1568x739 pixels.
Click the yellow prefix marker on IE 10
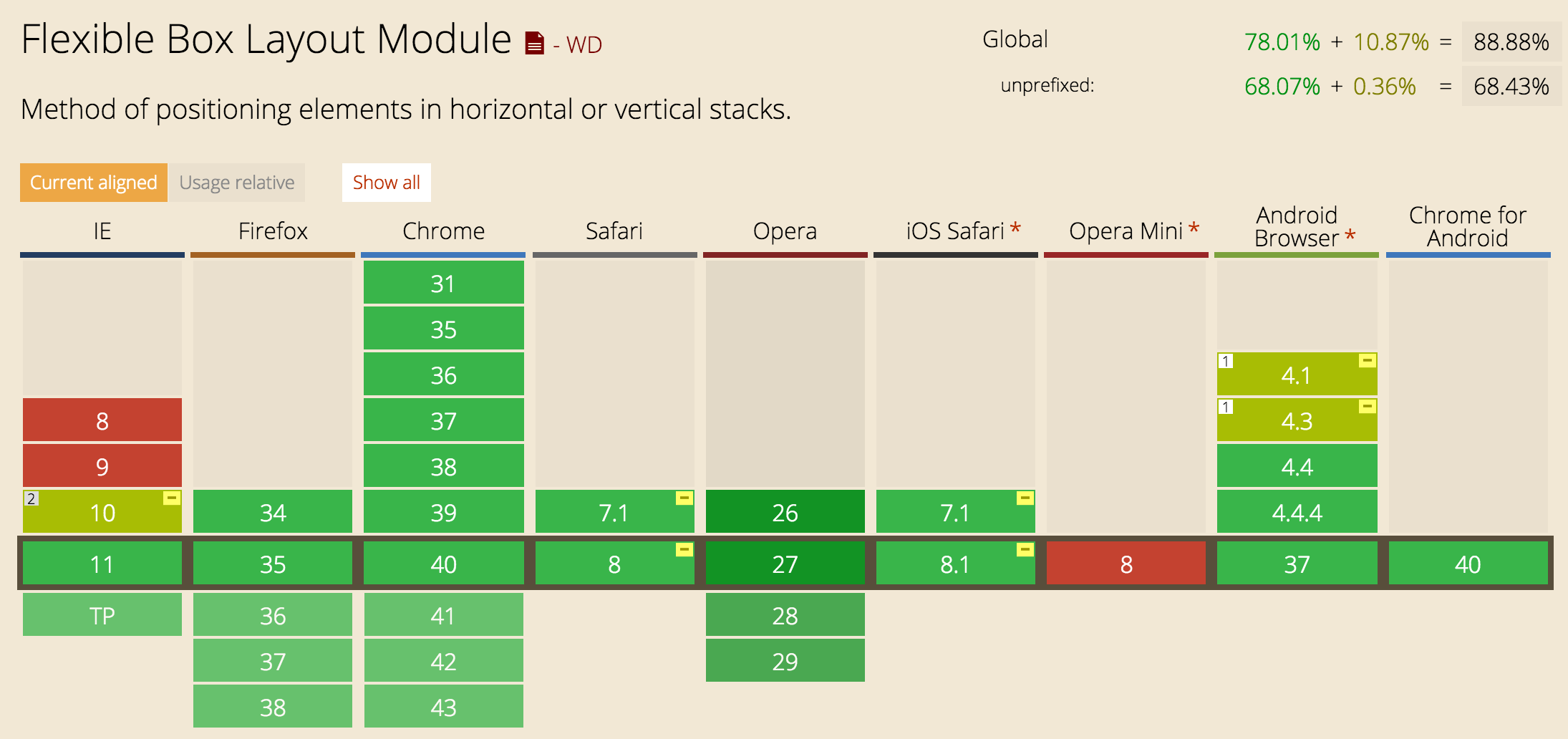tap(172, 498)
